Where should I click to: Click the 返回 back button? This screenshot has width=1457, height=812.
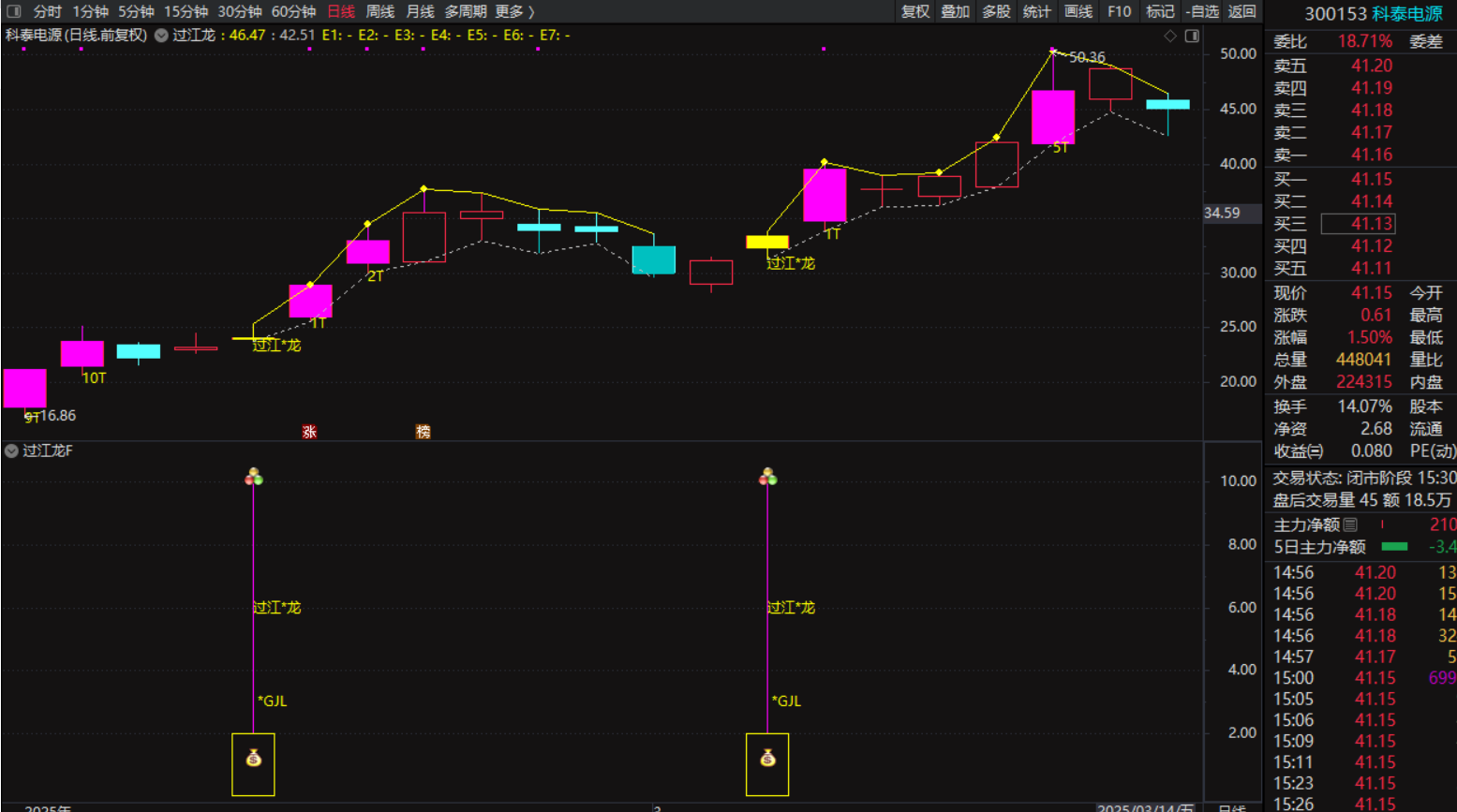tap(1241, 11)
